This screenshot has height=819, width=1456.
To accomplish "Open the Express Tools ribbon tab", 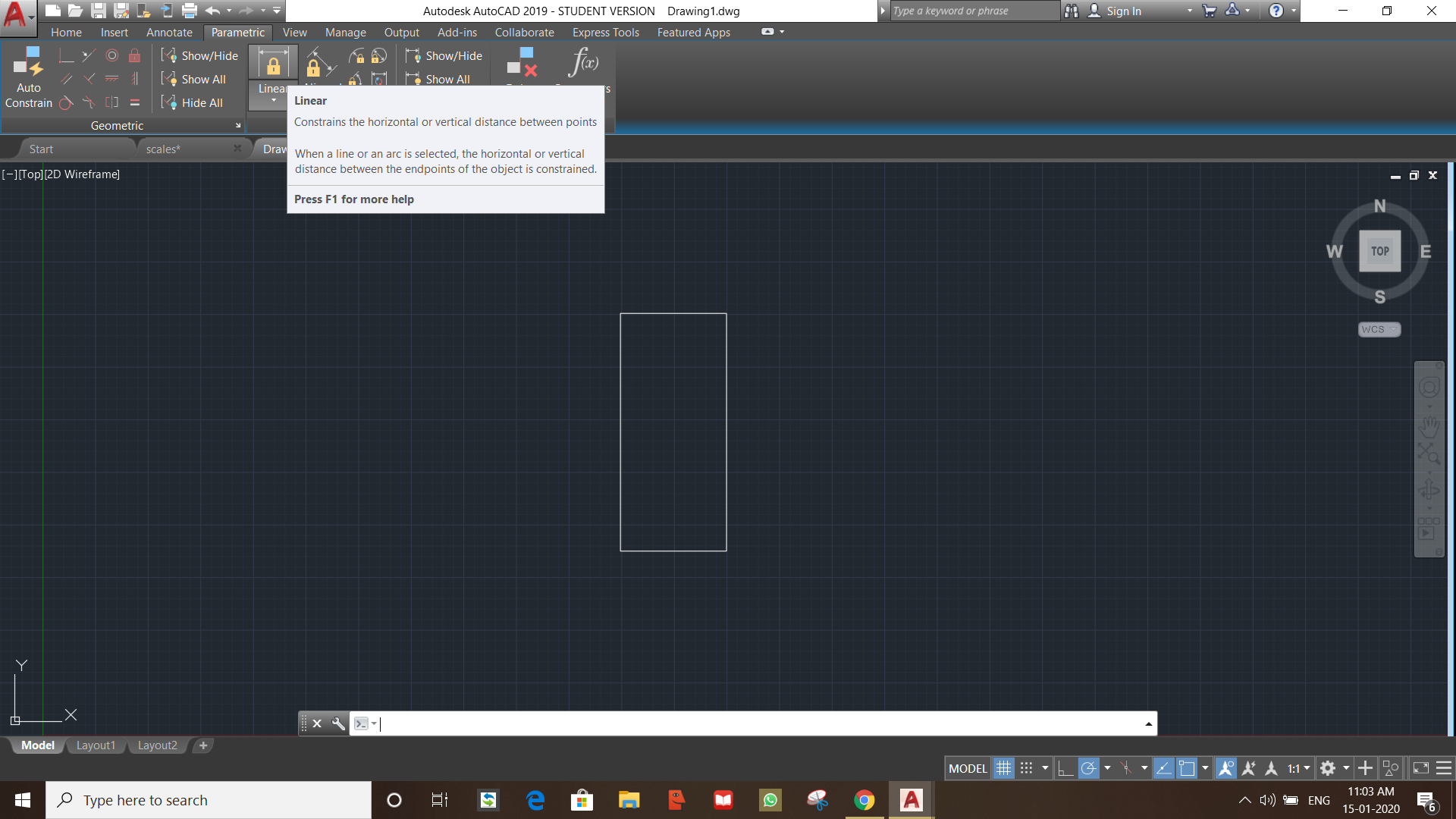I will pos(605,33).
